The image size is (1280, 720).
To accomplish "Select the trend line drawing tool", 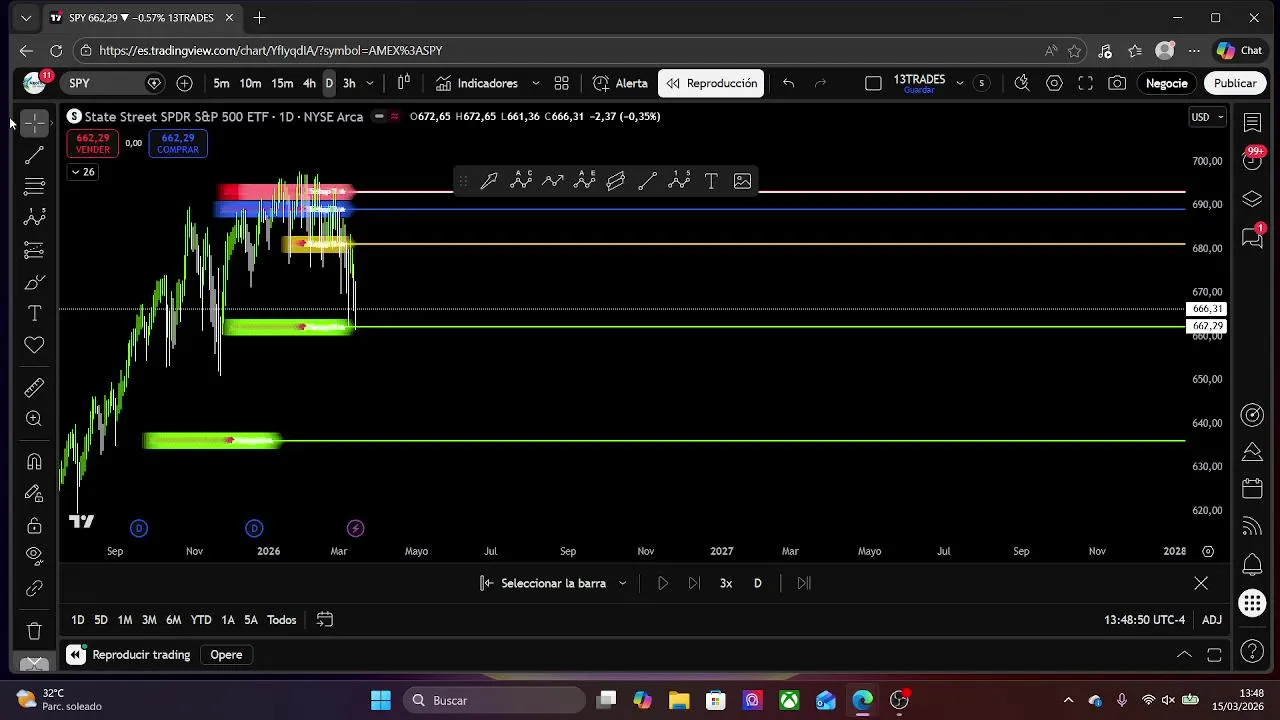I will tap(34, 155).
